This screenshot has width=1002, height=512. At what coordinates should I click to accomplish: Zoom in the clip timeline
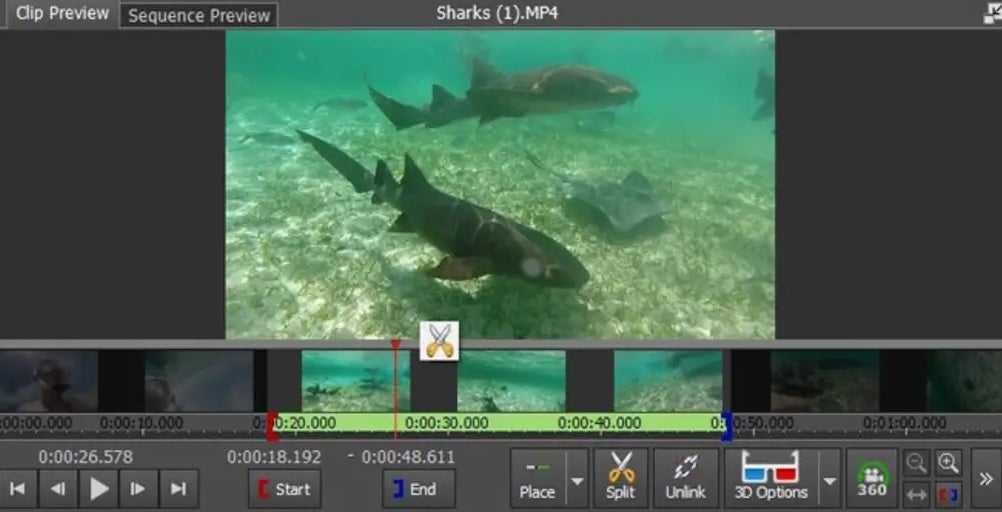click(948, 462)
